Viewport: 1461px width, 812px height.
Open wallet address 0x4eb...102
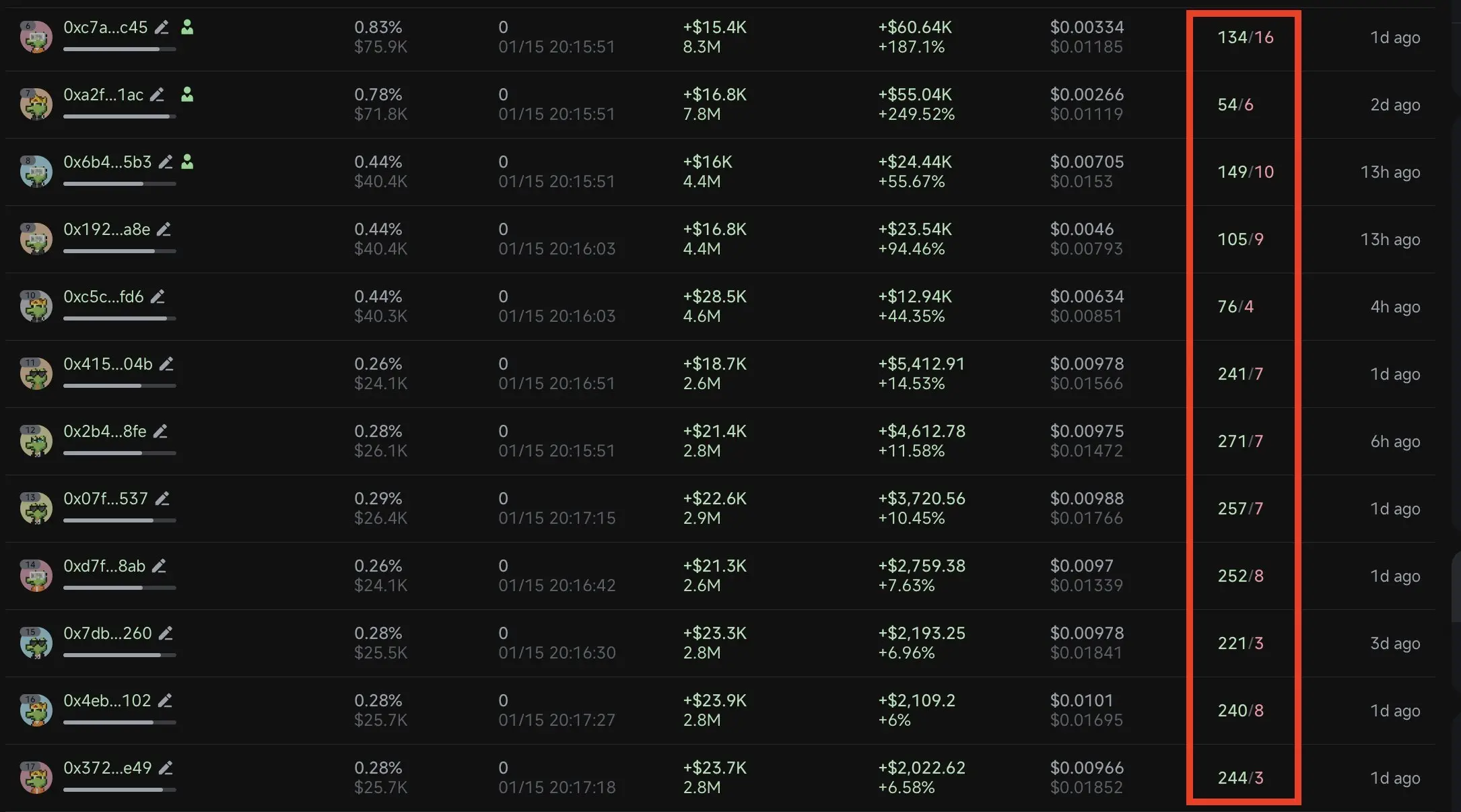coord(107,701)
